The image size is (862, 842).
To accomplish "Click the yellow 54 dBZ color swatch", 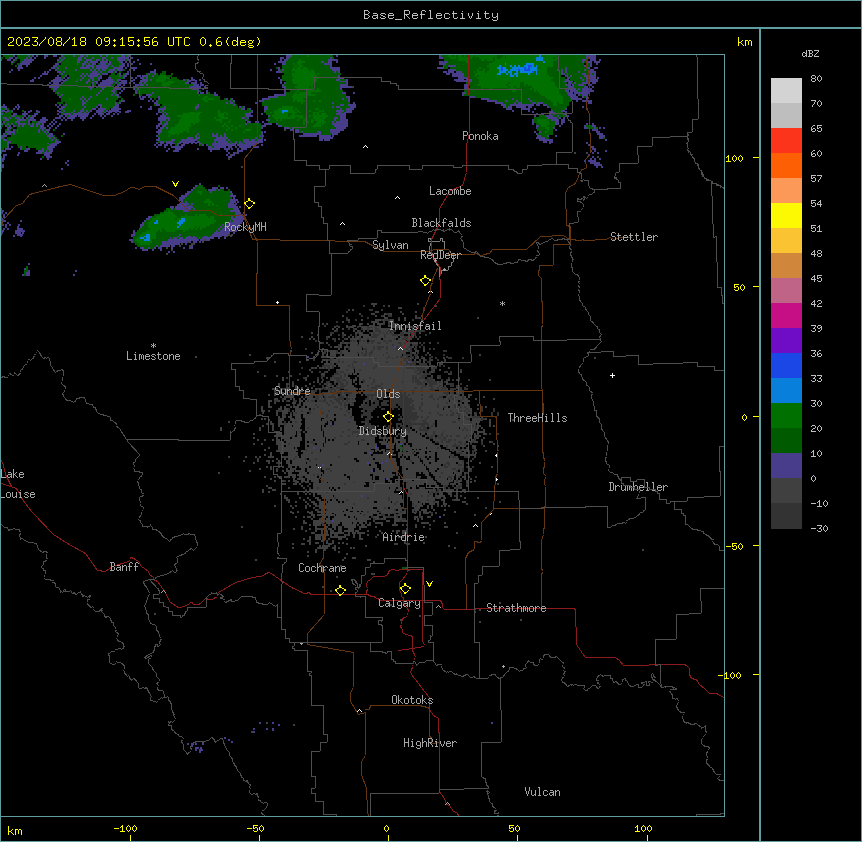I will [786, 215].
